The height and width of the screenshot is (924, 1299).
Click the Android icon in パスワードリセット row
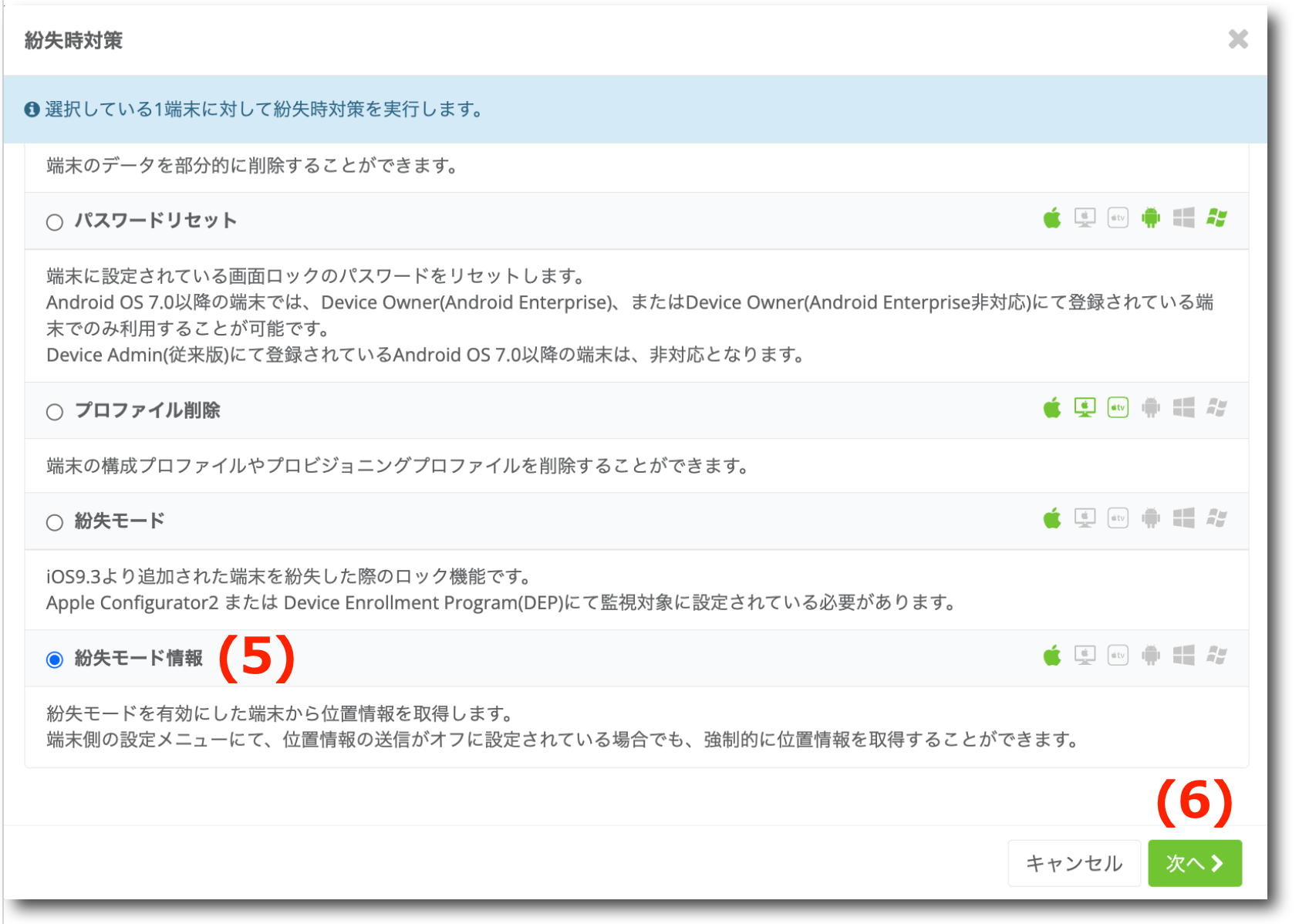(1151, 218)
